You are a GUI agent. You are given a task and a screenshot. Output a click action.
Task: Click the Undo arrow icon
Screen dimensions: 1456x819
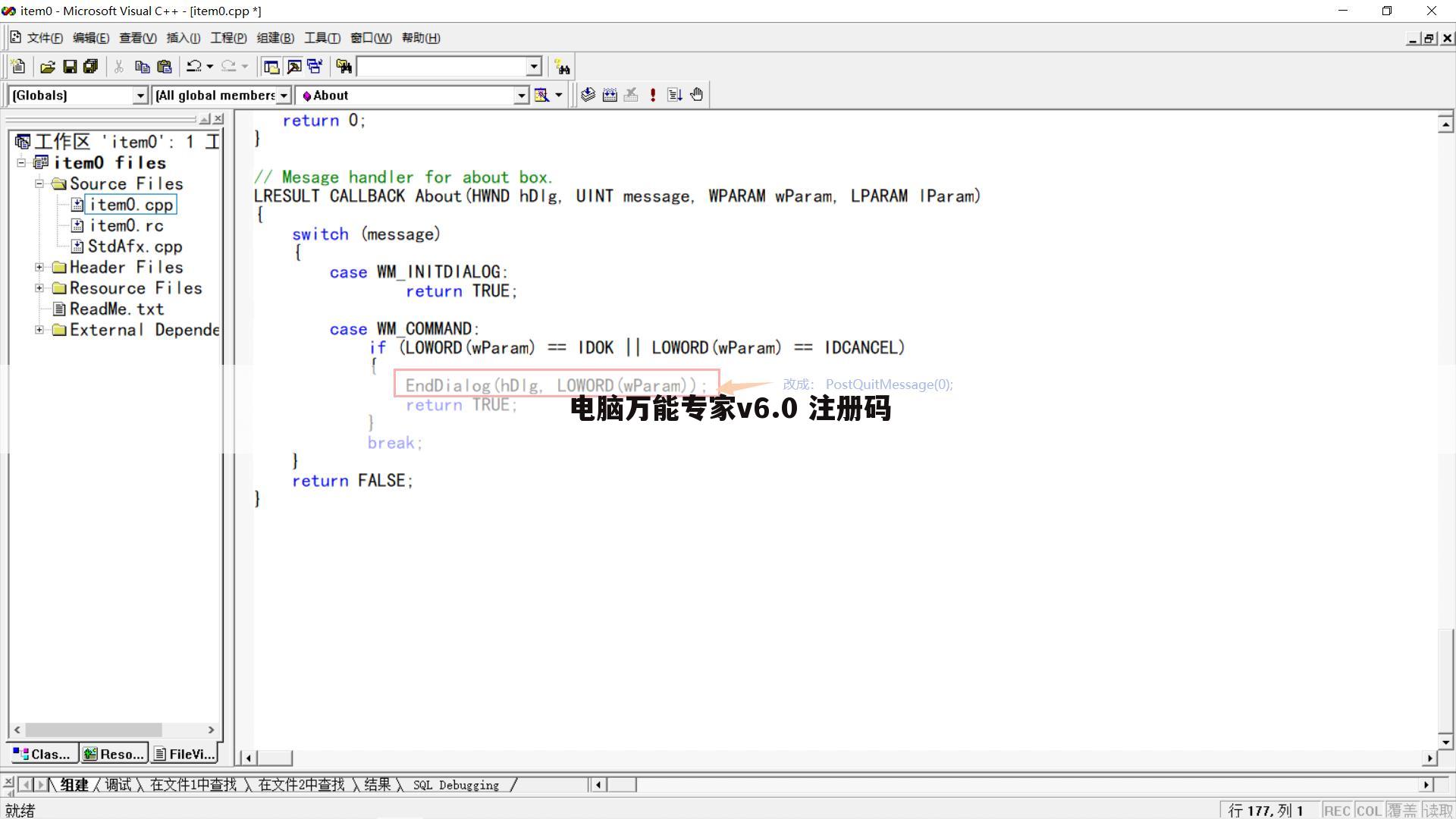pyautogui.click(x=194, y=67)
